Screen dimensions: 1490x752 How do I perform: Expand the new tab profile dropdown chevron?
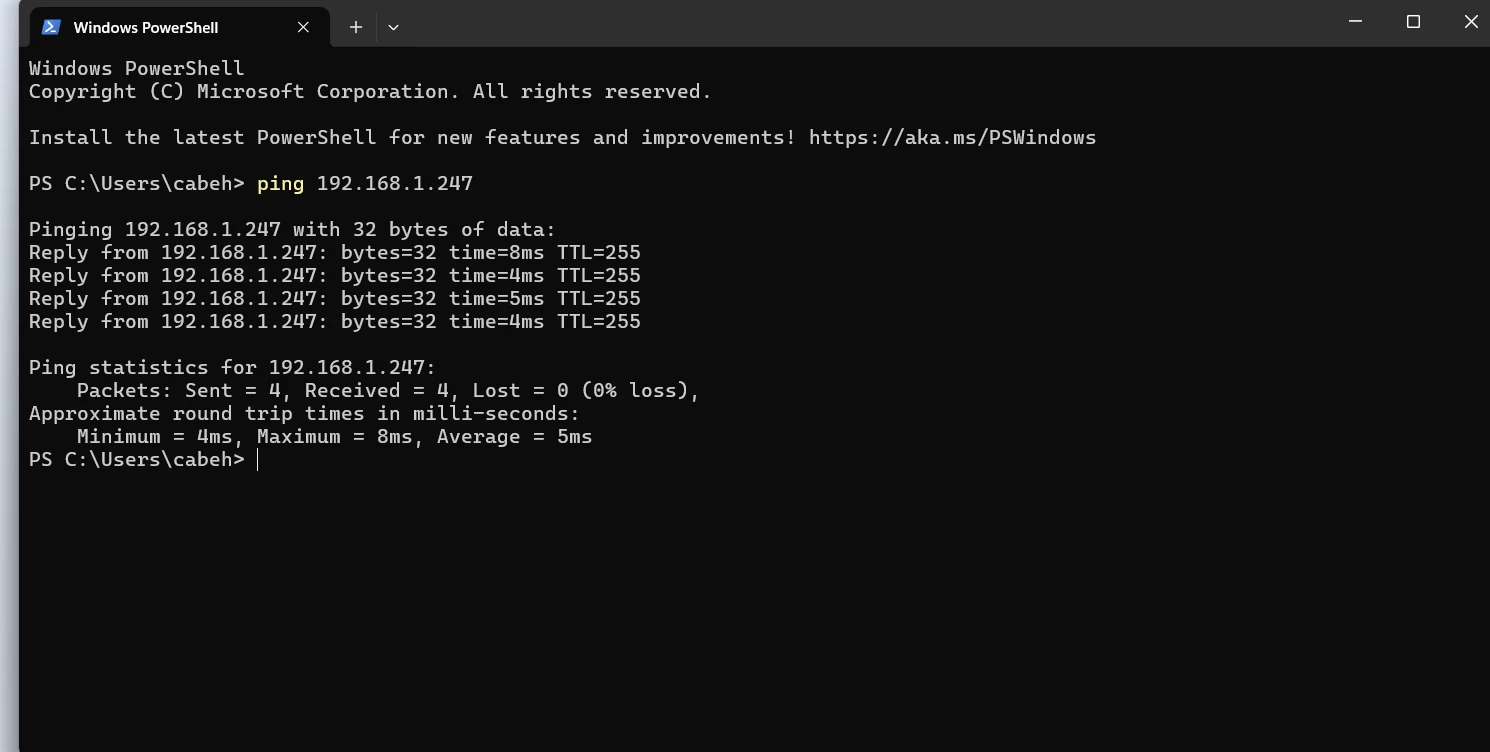tap(393, 27)
